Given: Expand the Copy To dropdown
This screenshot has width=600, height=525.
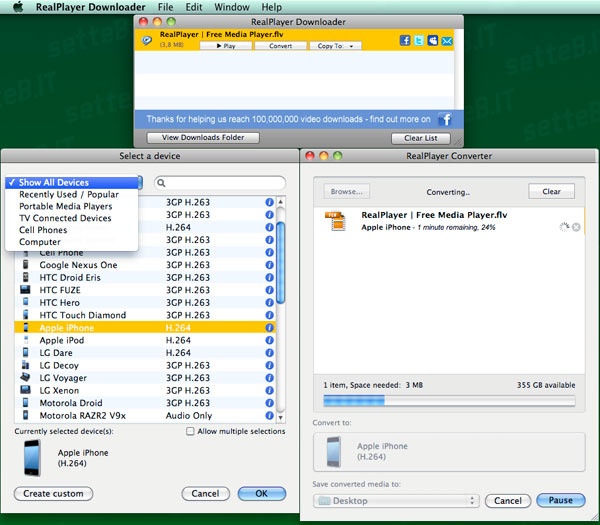Looking at the screenshot, I should tap(335, 46).
